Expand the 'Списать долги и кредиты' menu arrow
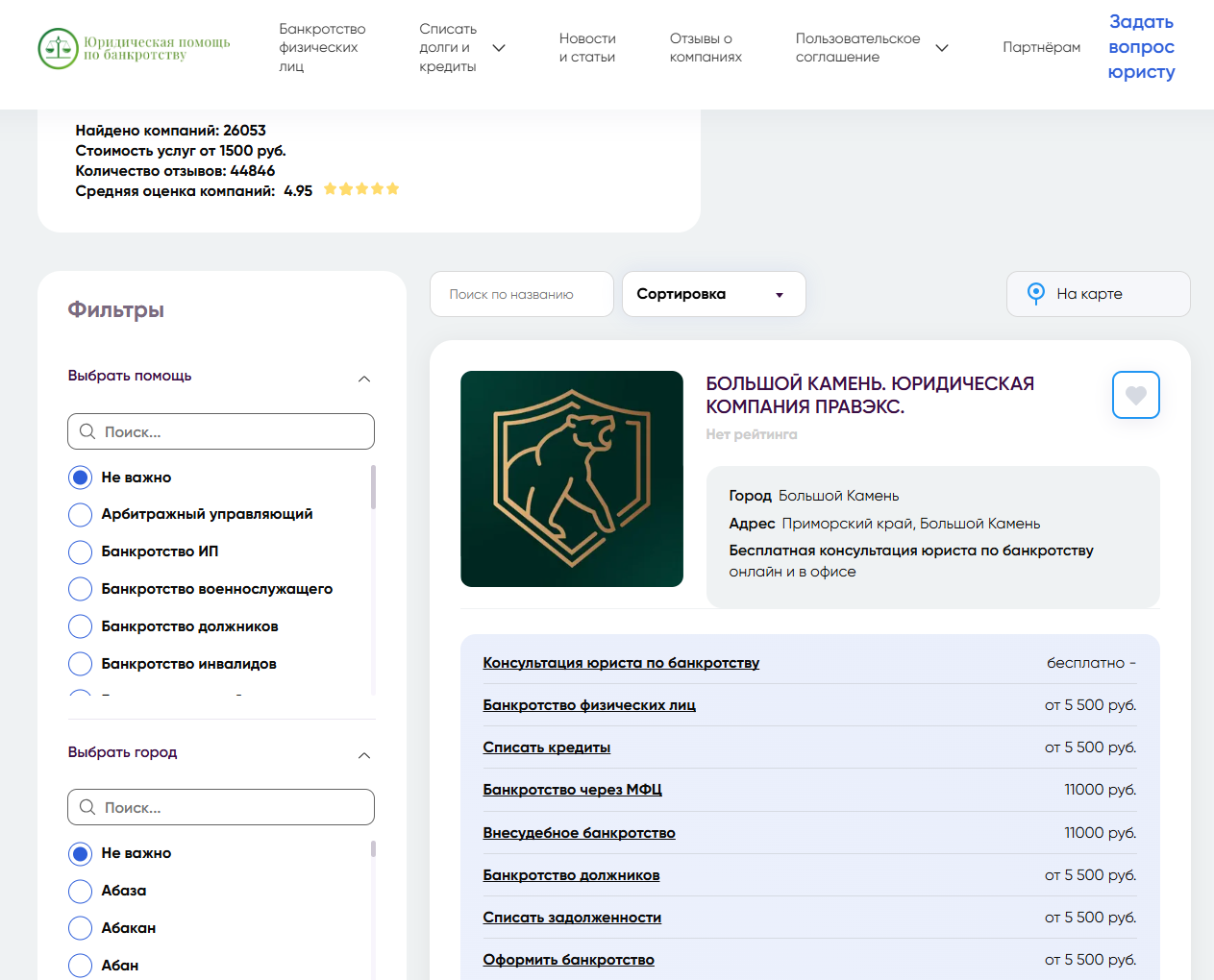This screenshot has width=1214, height=980. pyautogui.click(x=499, y=48)
